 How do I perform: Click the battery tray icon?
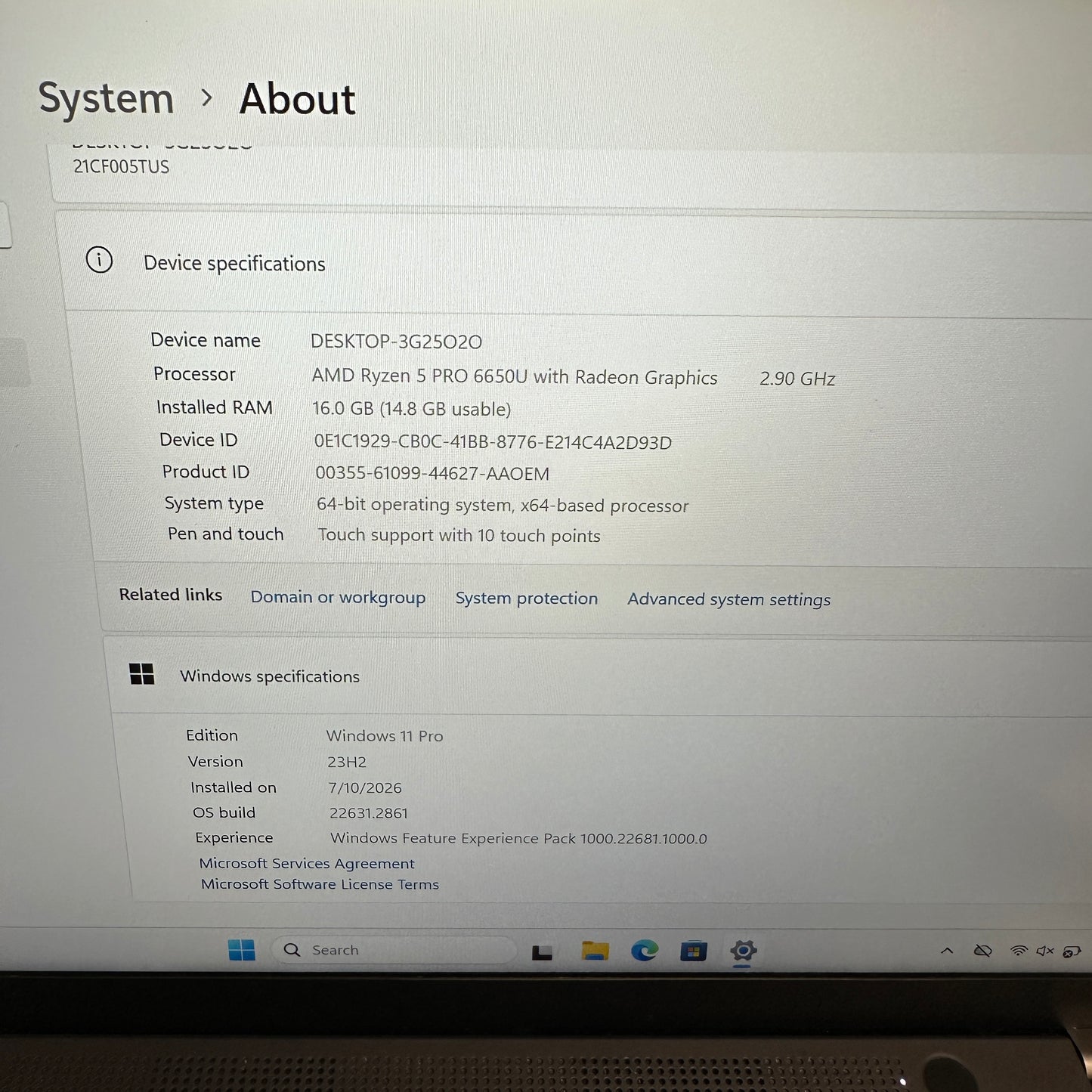coord(1072,951)
